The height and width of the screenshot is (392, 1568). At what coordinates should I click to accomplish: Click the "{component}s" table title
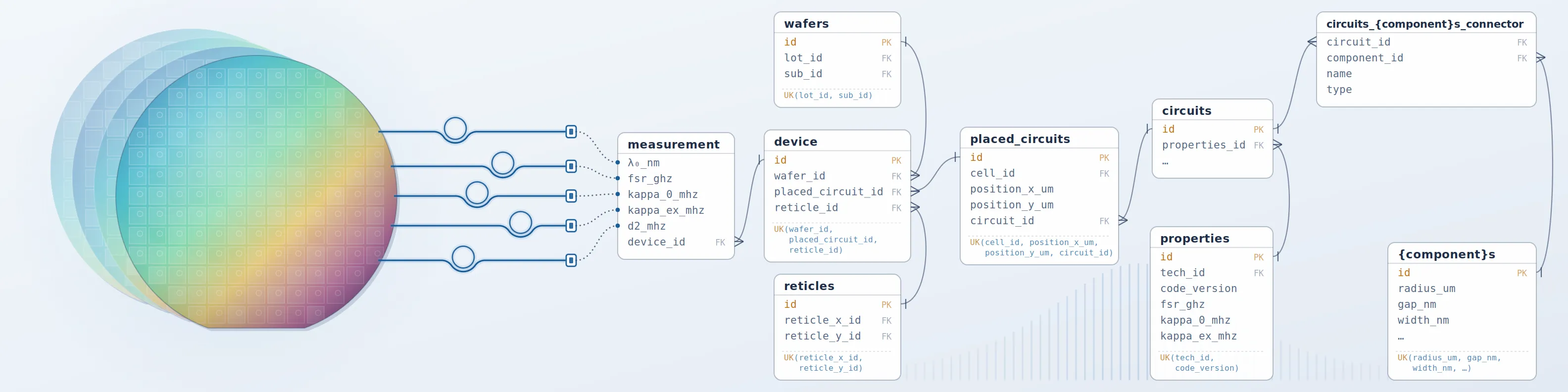(x=1446, y=254)
